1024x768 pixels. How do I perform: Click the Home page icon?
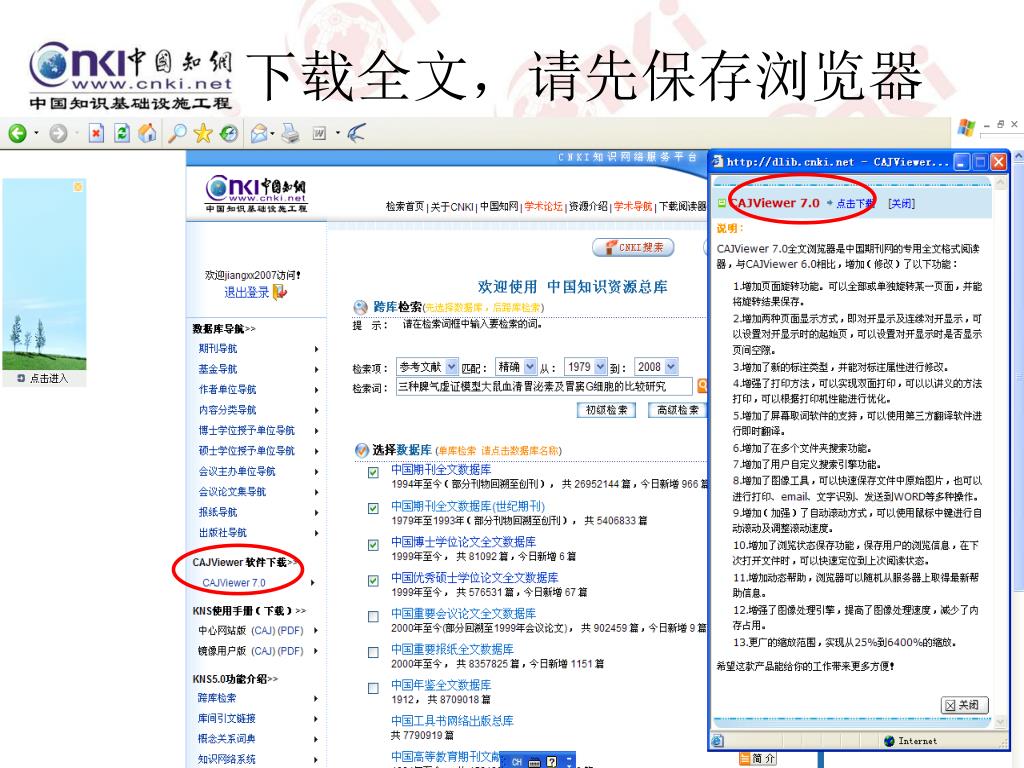coord(148,133)
